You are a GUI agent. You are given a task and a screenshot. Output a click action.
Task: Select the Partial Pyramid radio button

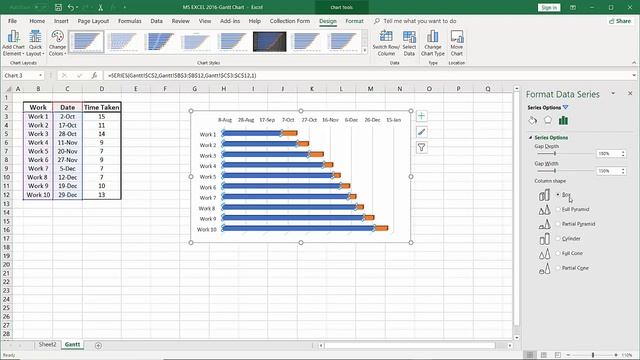point(558,224)
